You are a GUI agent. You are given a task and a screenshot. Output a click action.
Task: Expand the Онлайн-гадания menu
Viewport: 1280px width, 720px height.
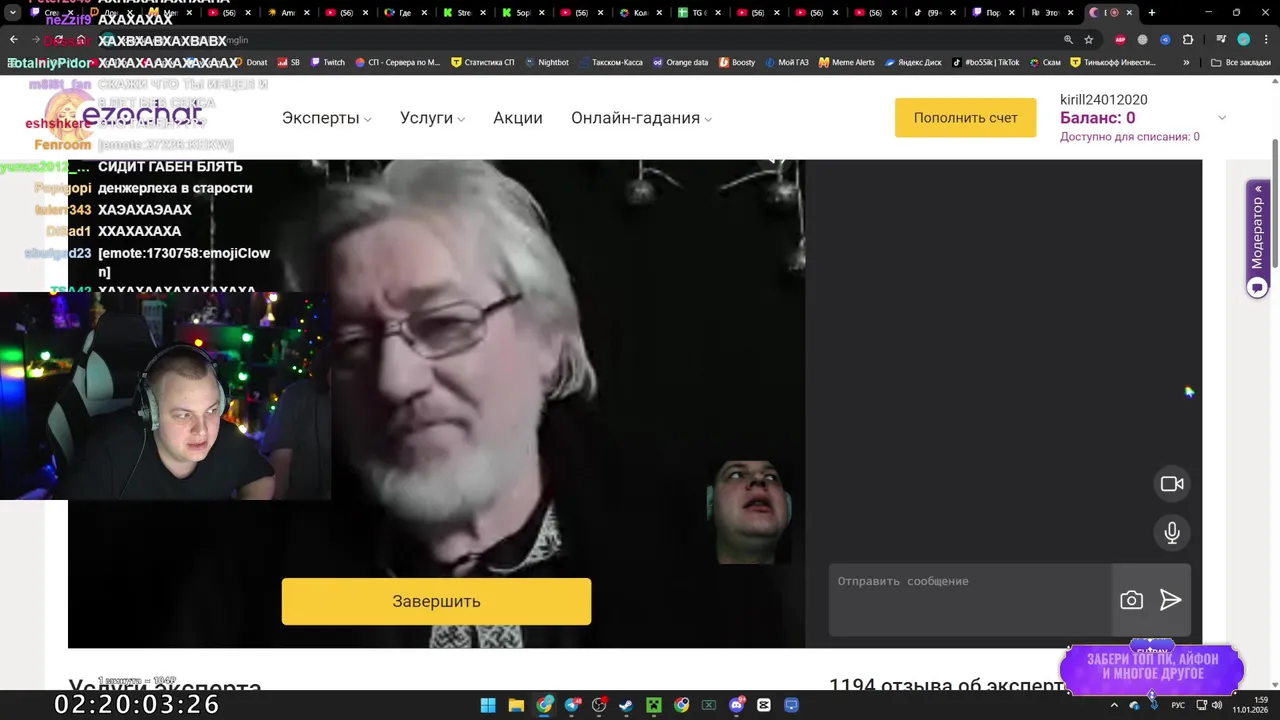click(x=641, y=118)
